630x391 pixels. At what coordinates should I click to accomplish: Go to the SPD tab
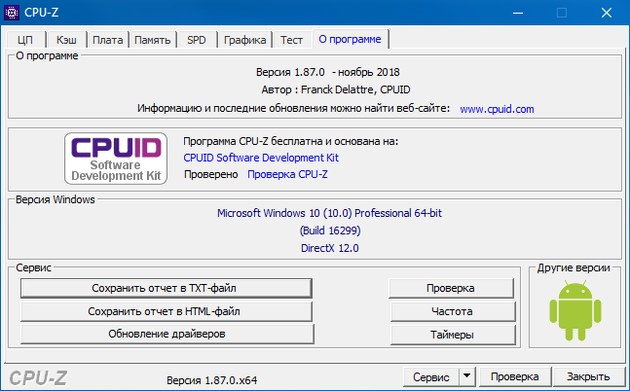pos(196,40)
